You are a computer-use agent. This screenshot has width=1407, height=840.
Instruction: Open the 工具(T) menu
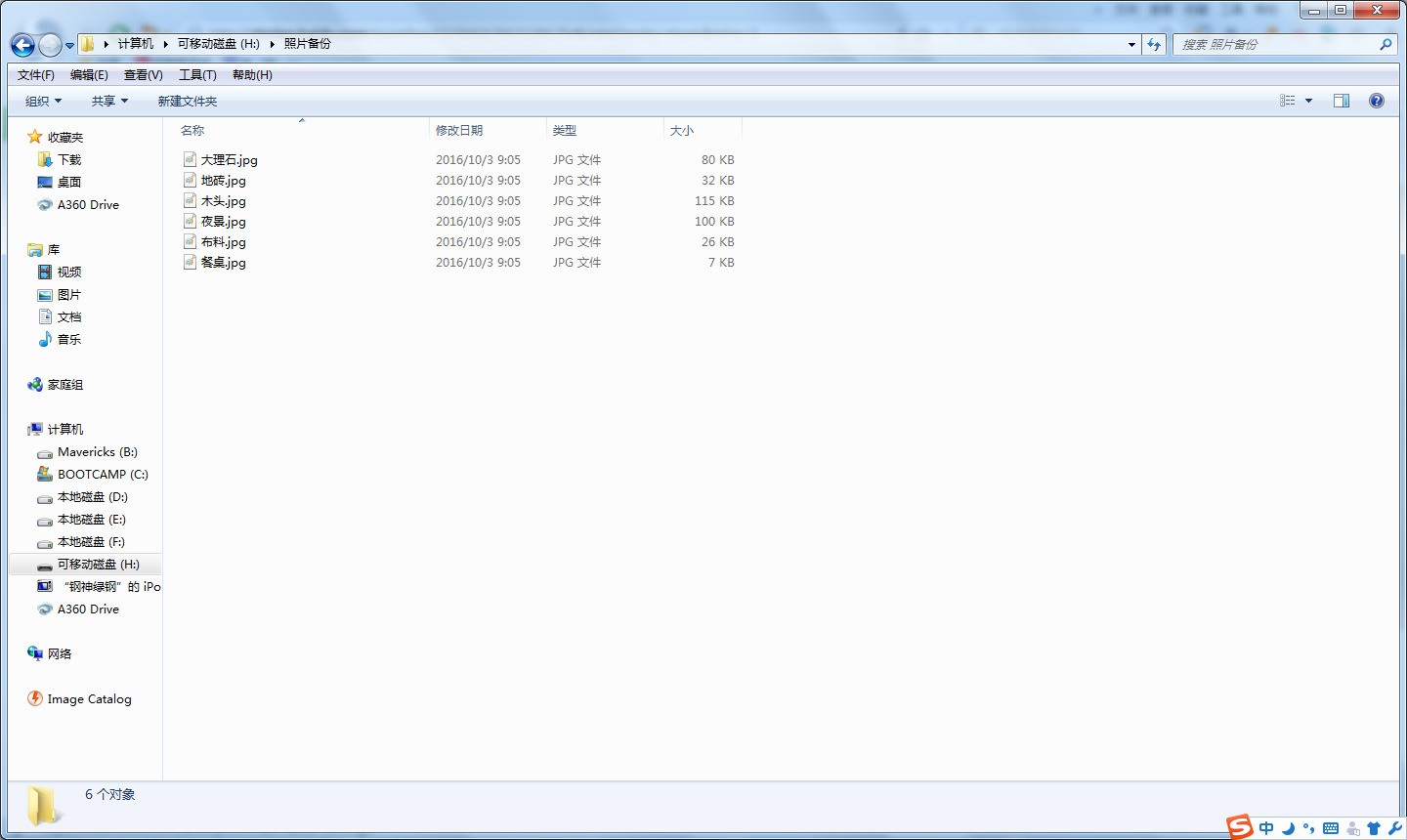[x=197, y=75]
